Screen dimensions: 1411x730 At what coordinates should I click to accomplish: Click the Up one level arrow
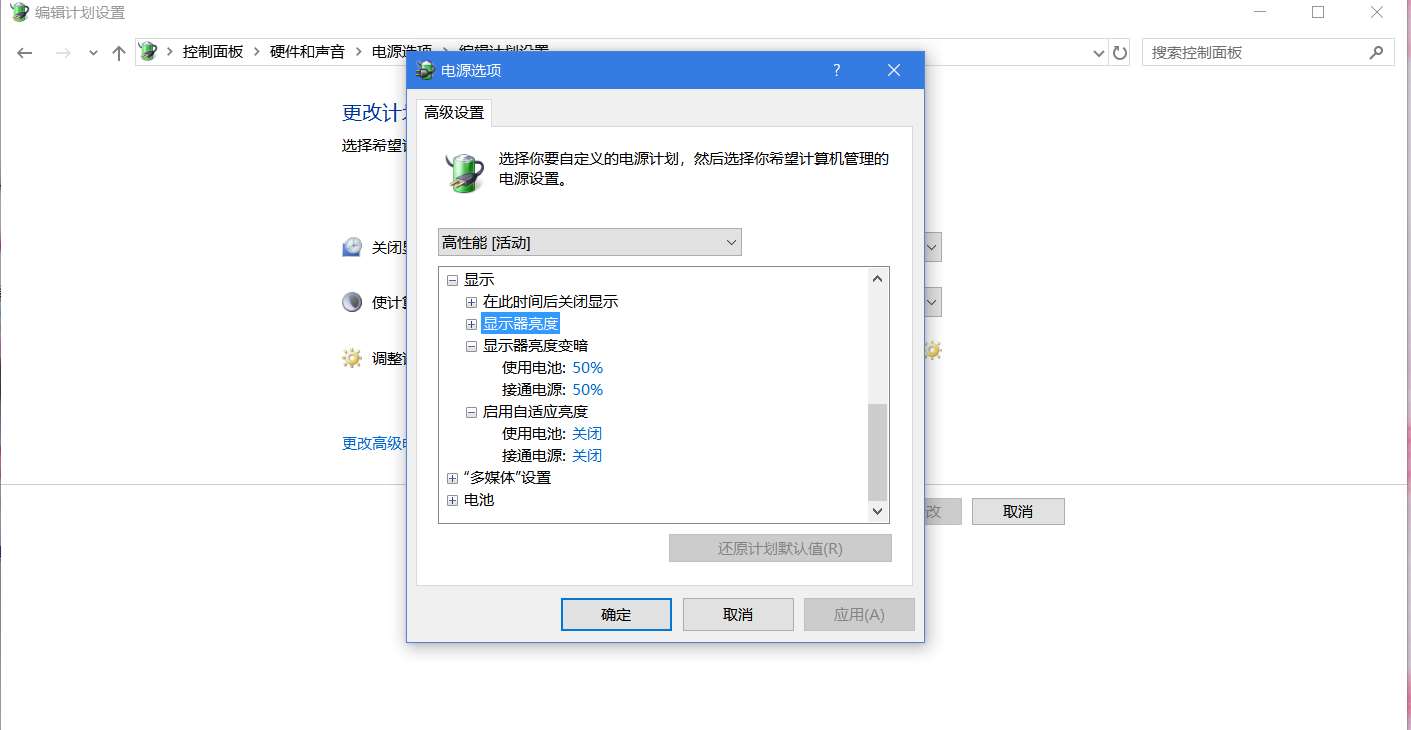[x=119, y=53]
